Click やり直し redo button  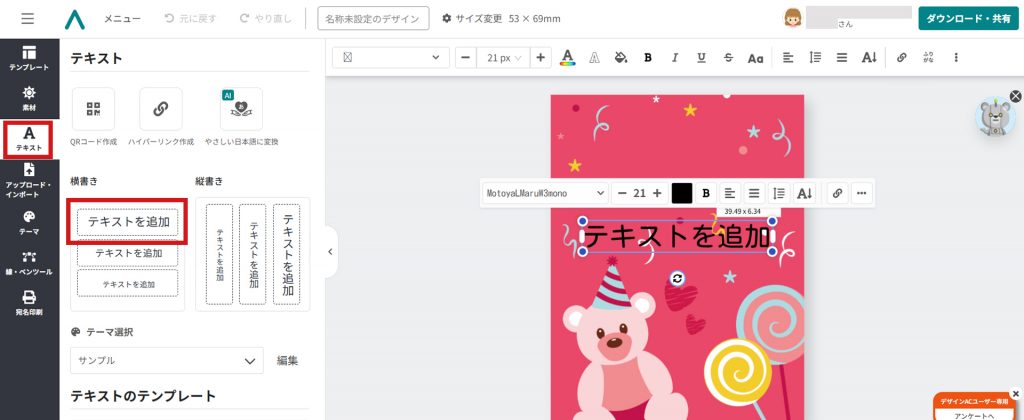(265, 19)
